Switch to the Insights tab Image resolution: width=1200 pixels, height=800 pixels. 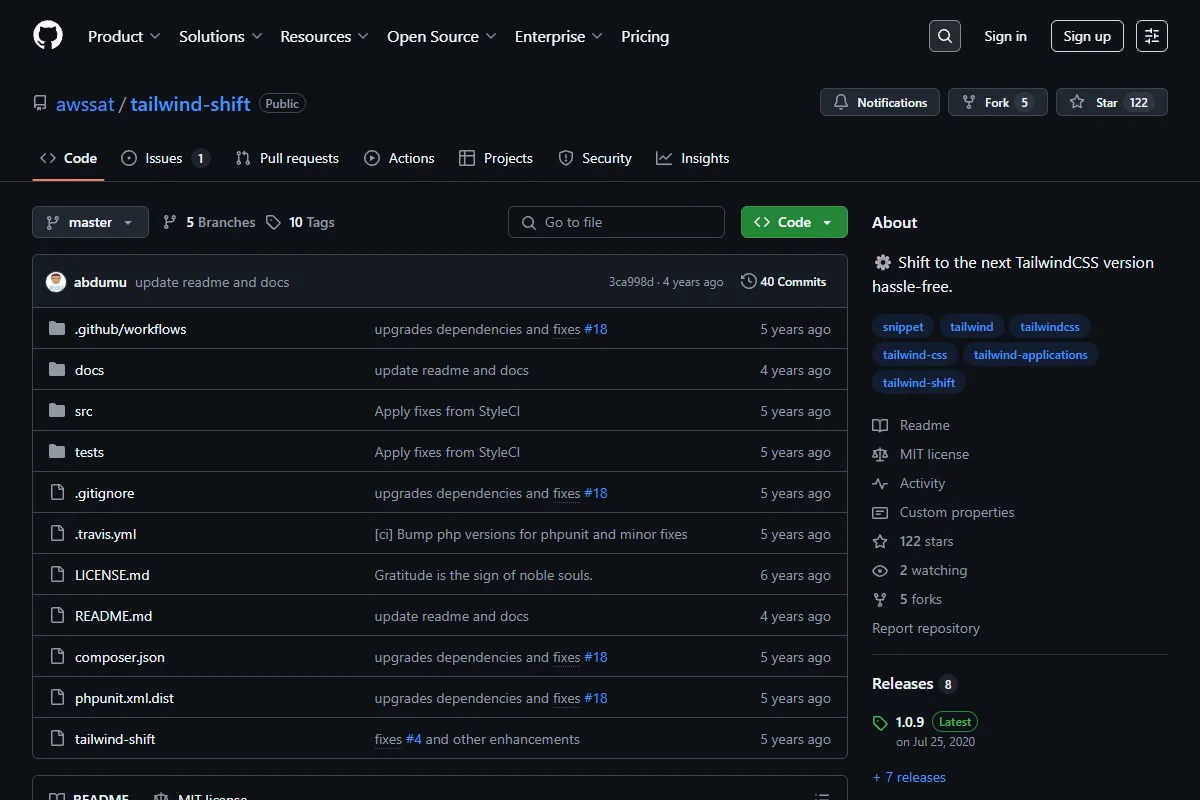[x=693, y=158]
